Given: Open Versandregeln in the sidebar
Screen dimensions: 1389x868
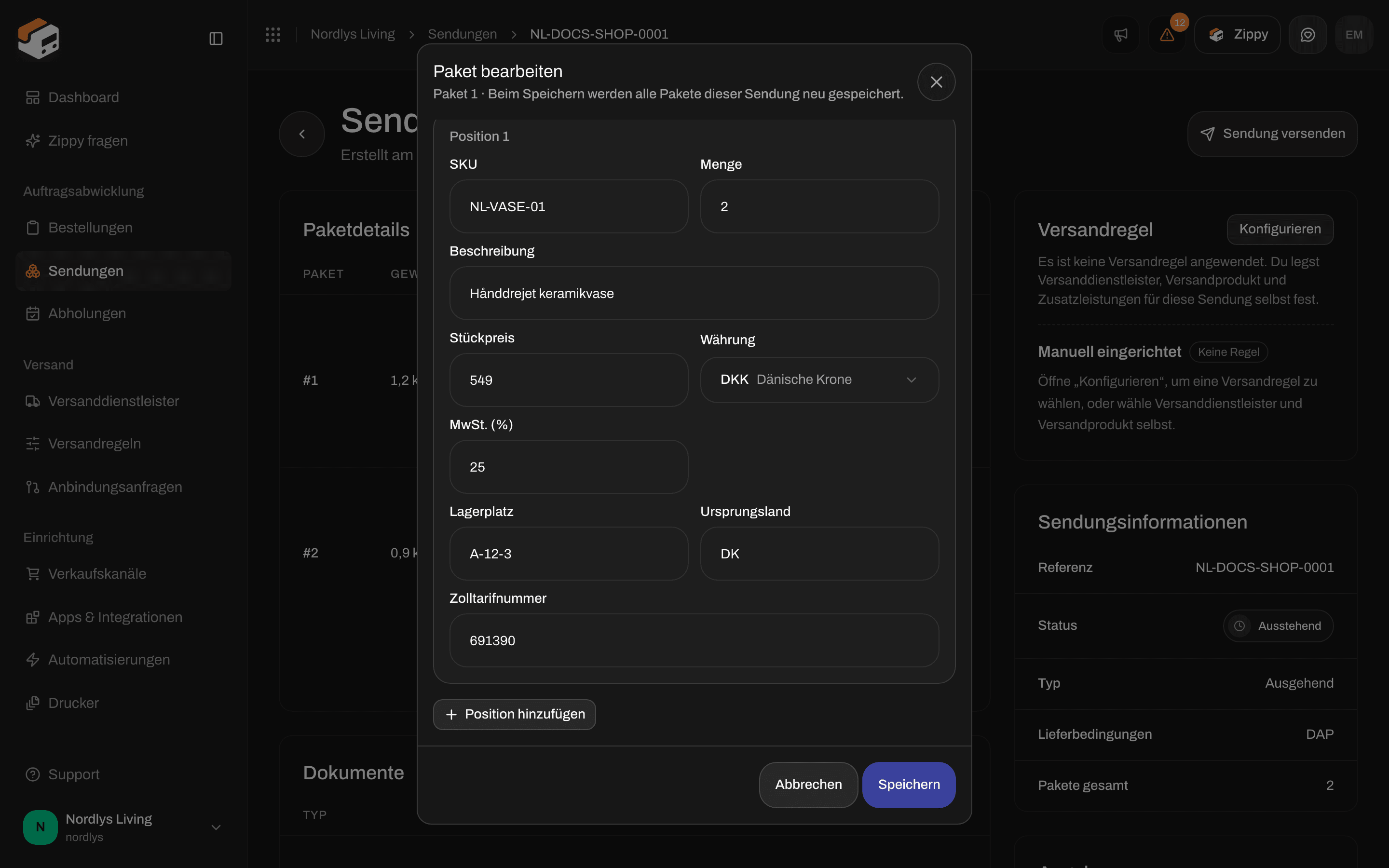Looking at the screenshot, I should coord(123,444).
